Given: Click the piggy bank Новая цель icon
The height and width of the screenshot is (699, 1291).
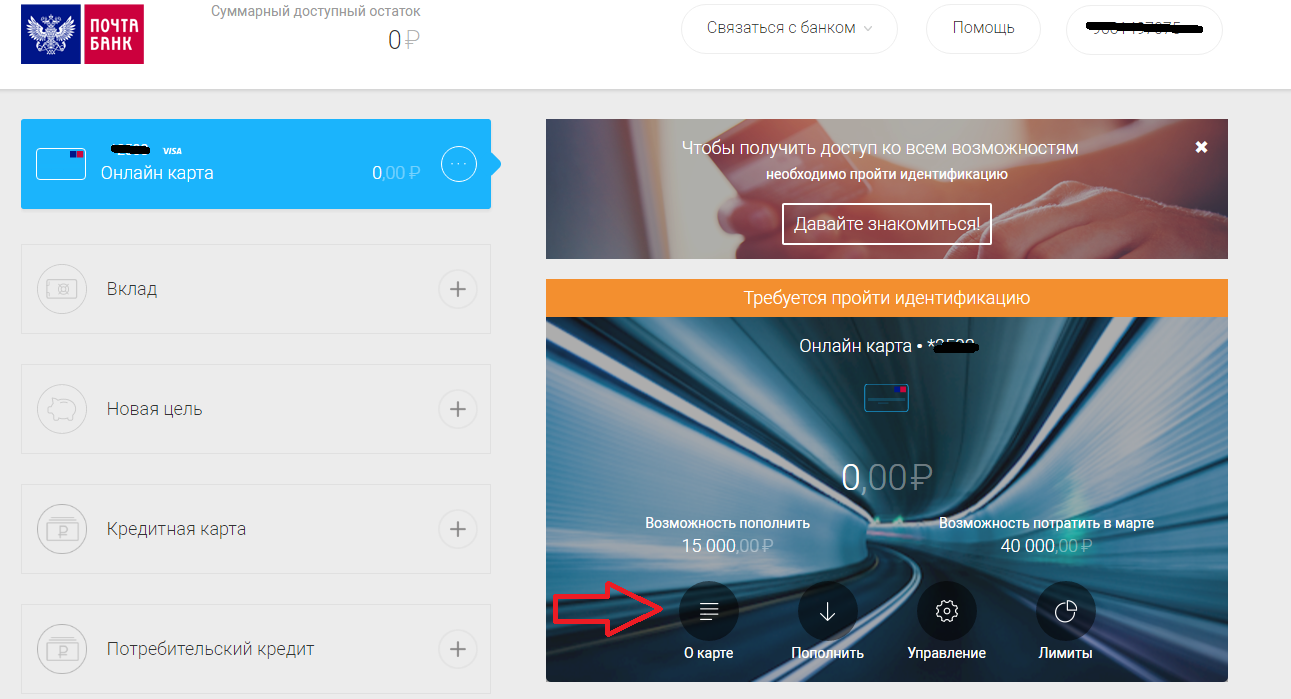Looking at the screenshot, I should pyautogui.click(x=56, y=409).
